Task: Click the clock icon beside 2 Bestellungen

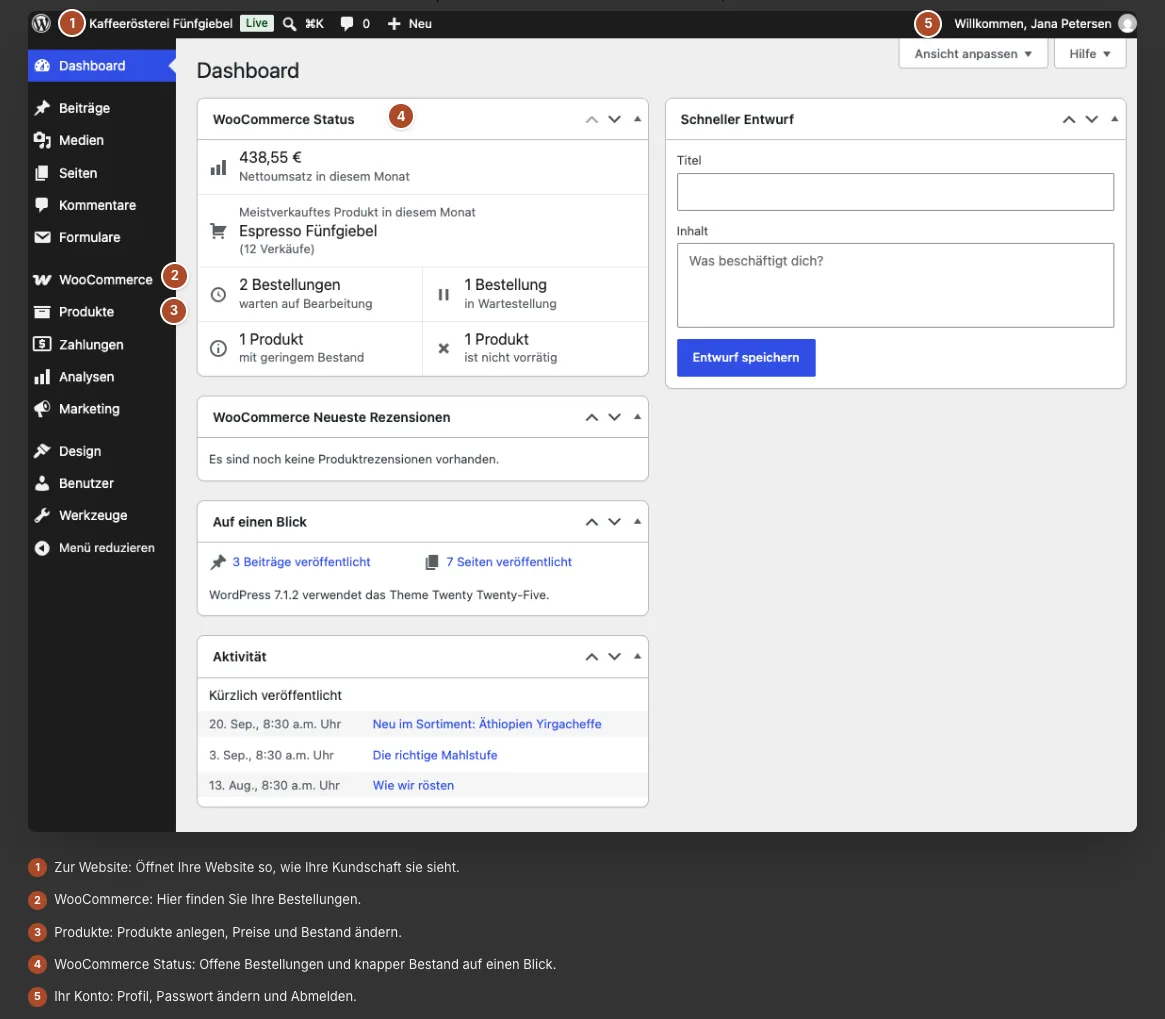Action: (218, 294)
